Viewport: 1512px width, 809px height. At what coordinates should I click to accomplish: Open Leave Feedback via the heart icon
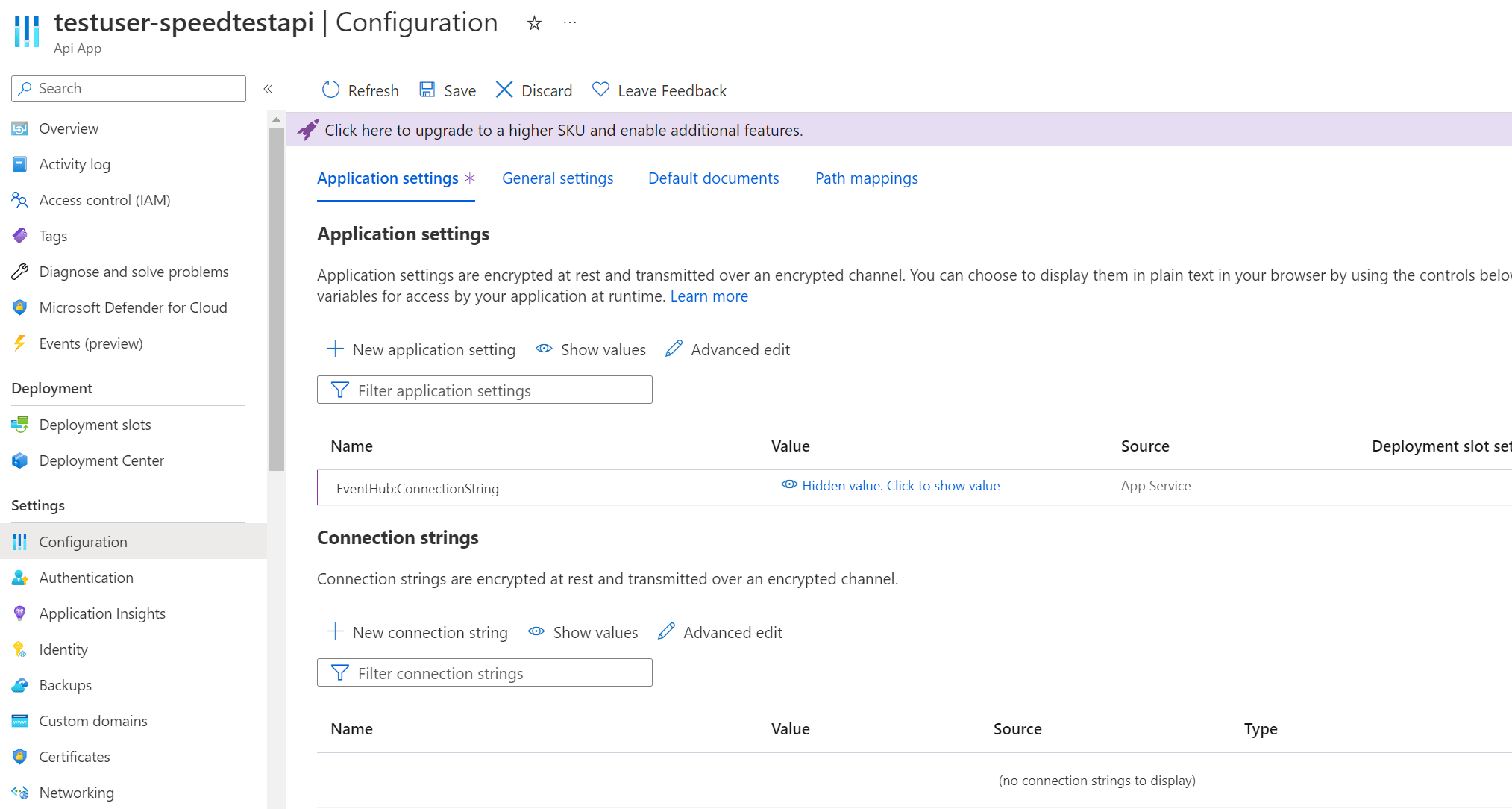[x=600, y=90]
